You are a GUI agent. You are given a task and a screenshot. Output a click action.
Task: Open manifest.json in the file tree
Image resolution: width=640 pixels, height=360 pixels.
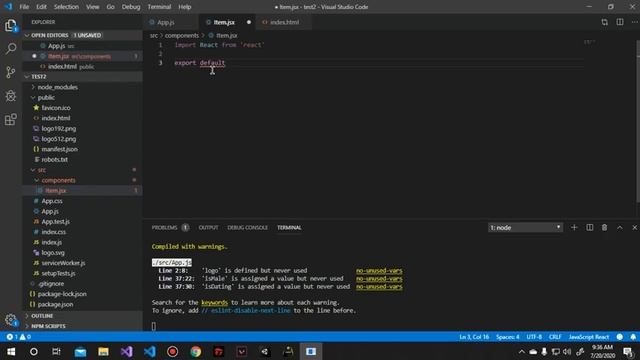(59, 149)
